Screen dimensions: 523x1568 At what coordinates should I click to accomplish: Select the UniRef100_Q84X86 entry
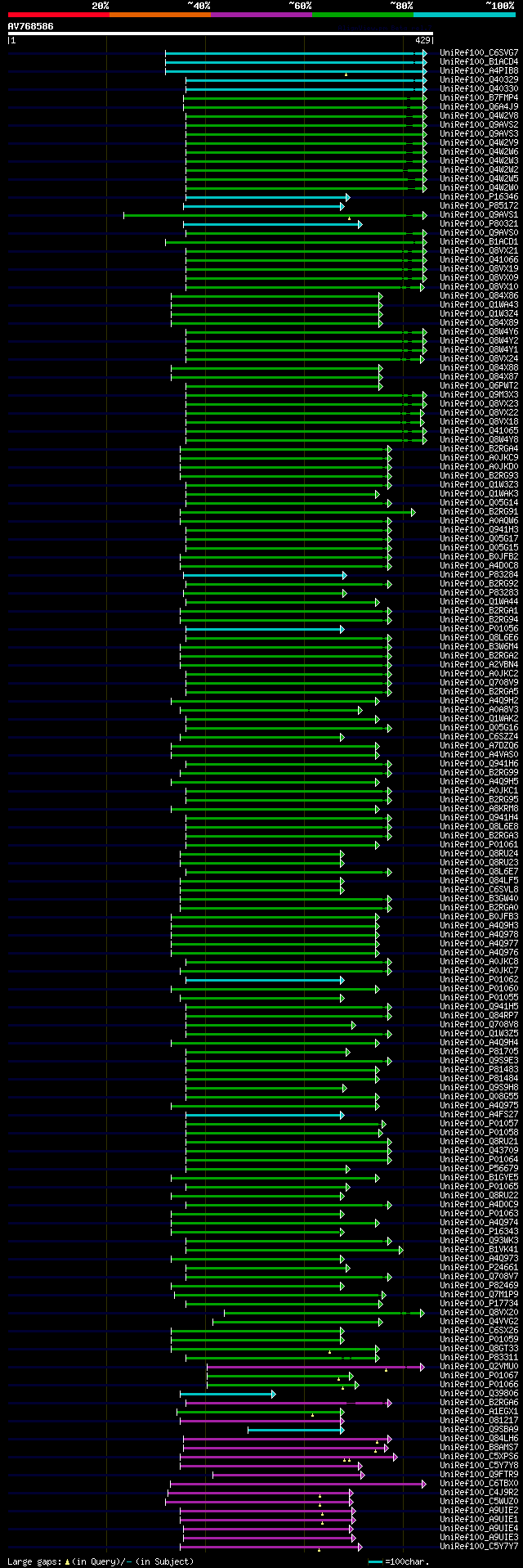coord(479,295)
